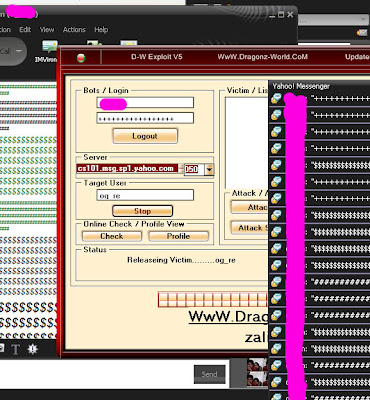Click the Logout button

tap(145, 136)
